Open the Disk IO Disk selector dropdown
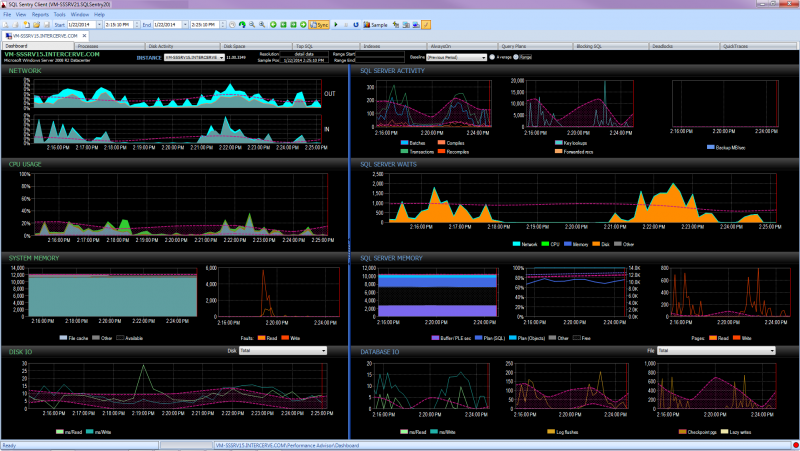This screenshot has width=800, height=451. [x=283, y=350]
